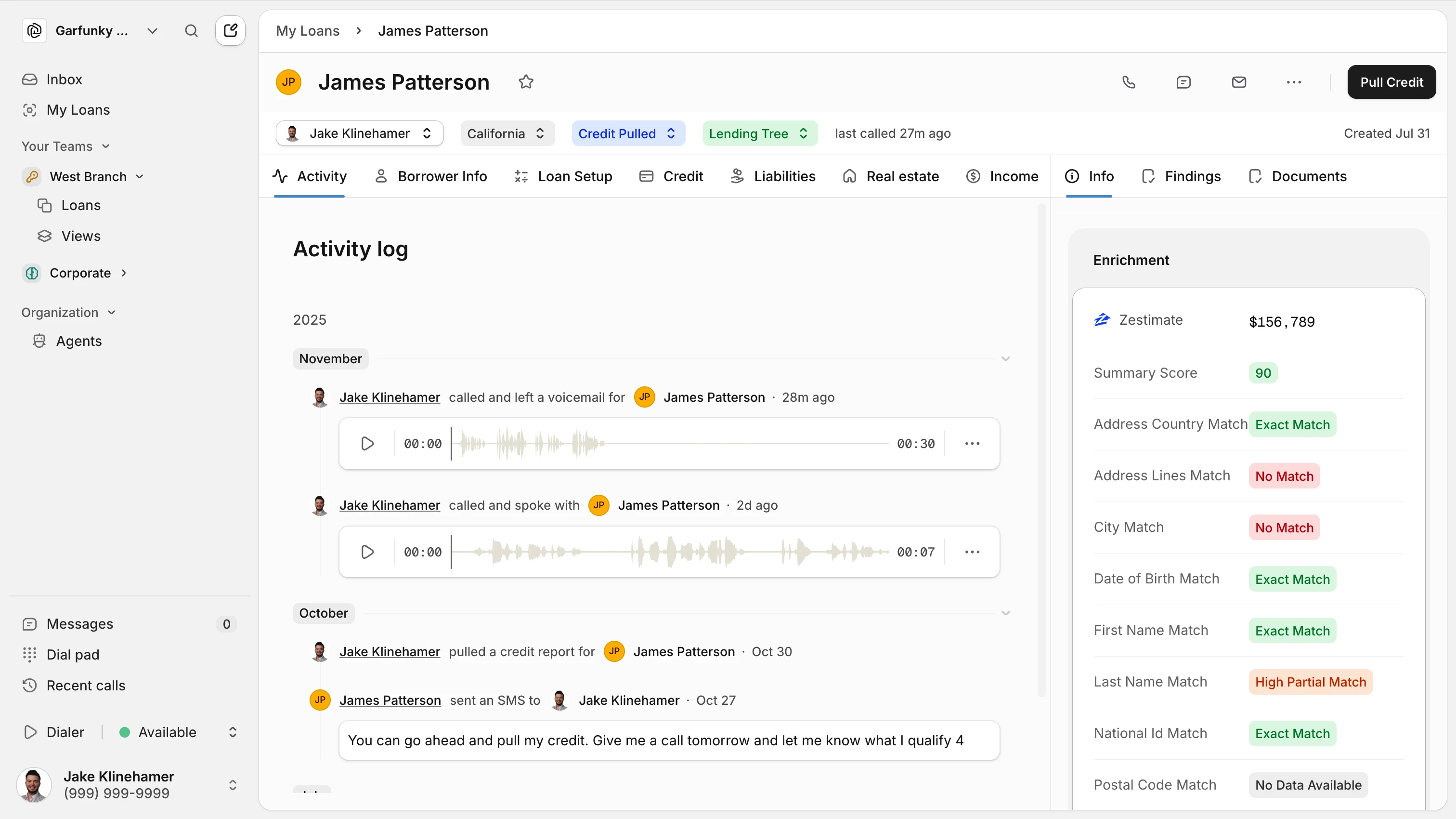Open Jake Klinehamer link in voicemail entry
The image size is (1456, 819).
click(390, 397)
